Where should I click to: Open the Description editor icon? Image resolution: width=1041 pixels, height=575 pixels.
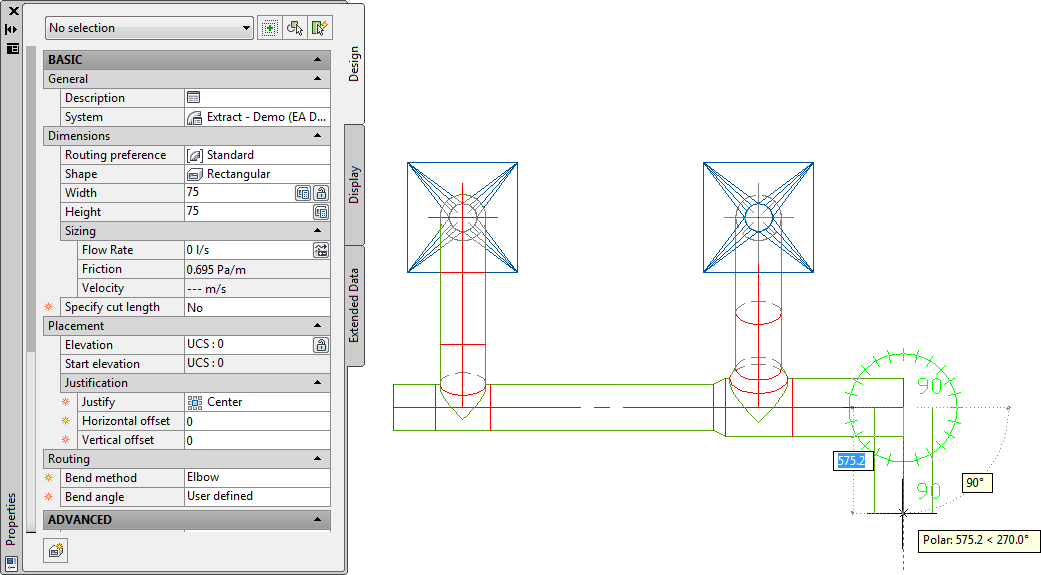click(193, 98)
